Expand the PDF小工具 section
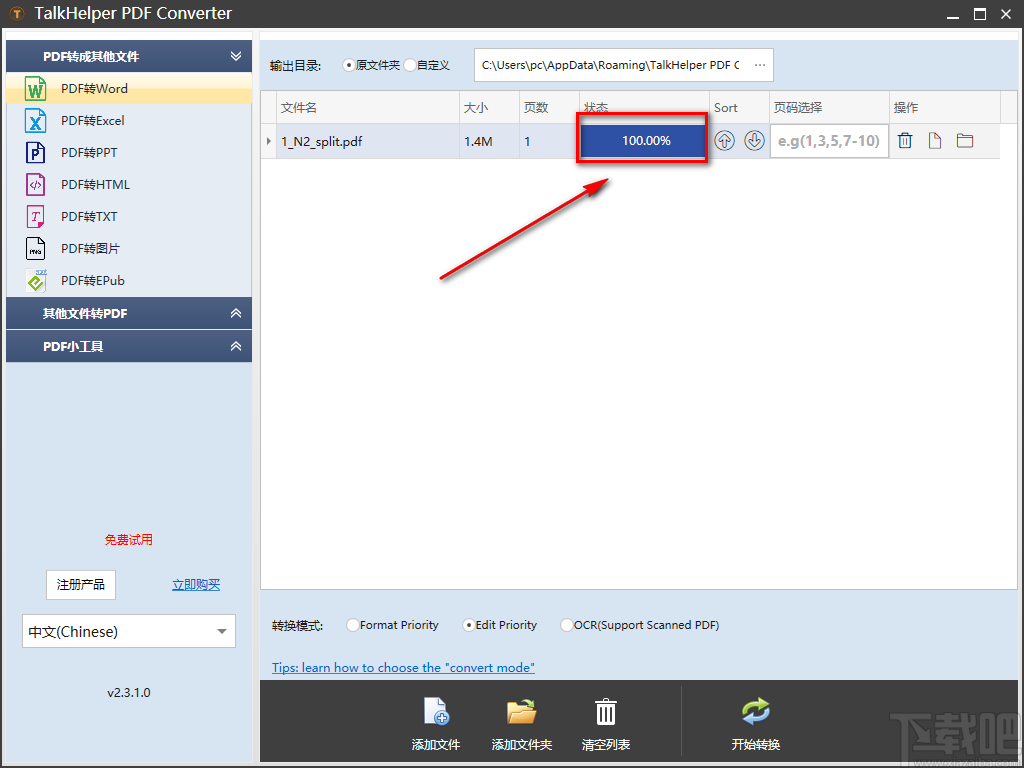Image resolution: width=1024 pixels, height=768 pixels. 128,346
